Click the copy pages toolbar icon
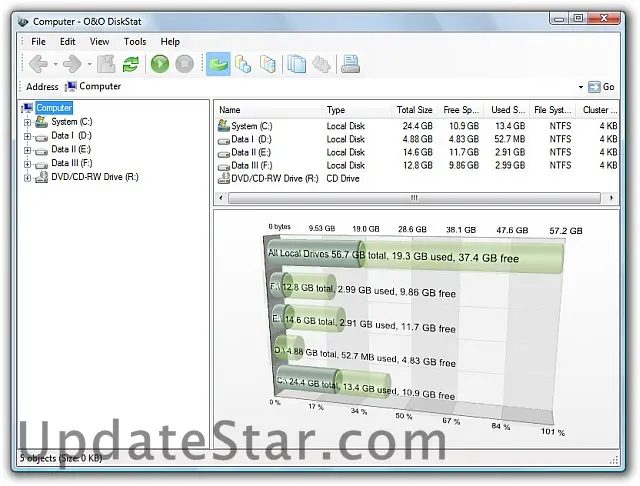The image size is (640, 486). click(x=296, y=64)
